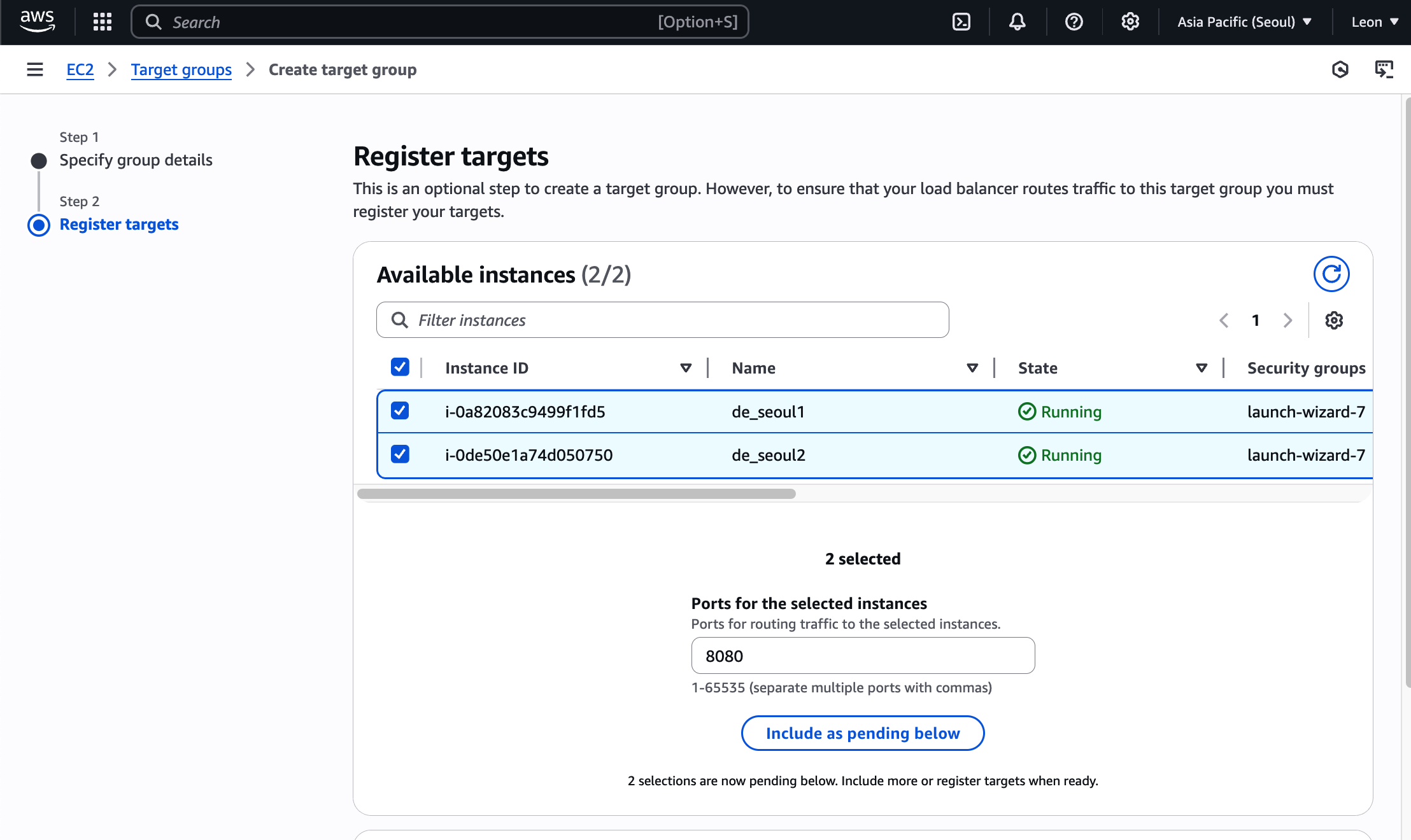Open the help question mark menu
Image resolution: width=1411 pixels, height=840 pixels.
coord(1074,22)
